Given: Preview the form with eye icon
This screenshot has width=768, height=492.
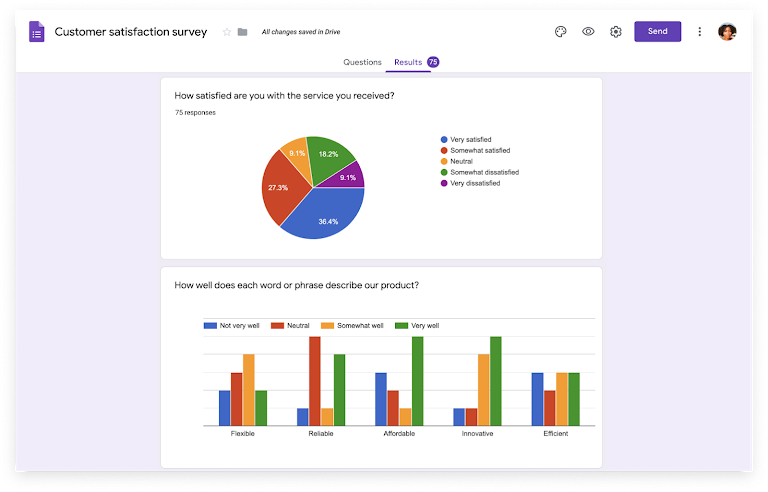Looking at the screenshot, I should coord(588,31).
